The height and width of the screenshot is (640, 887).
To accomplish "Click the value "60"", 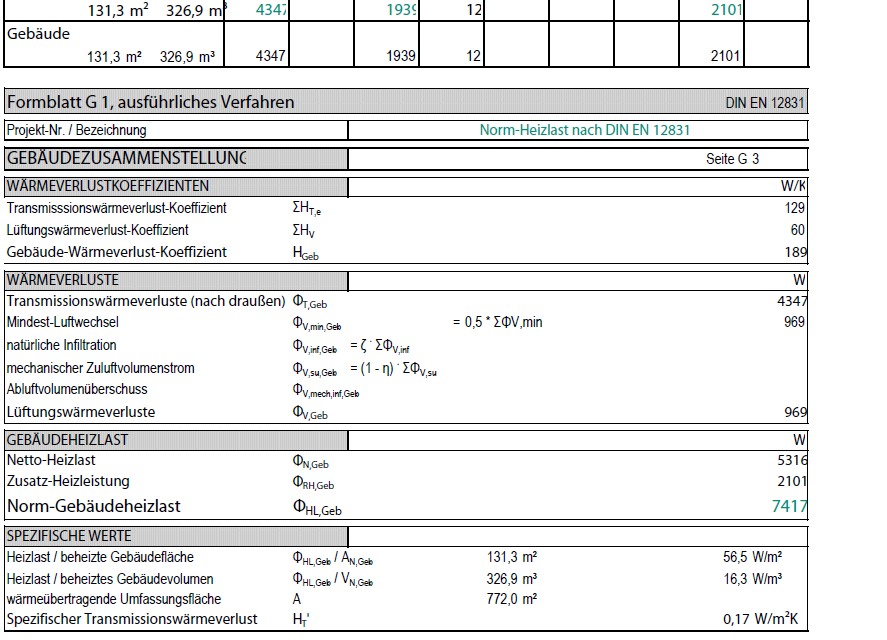I will pyautogui.click(x=798, y=230).
